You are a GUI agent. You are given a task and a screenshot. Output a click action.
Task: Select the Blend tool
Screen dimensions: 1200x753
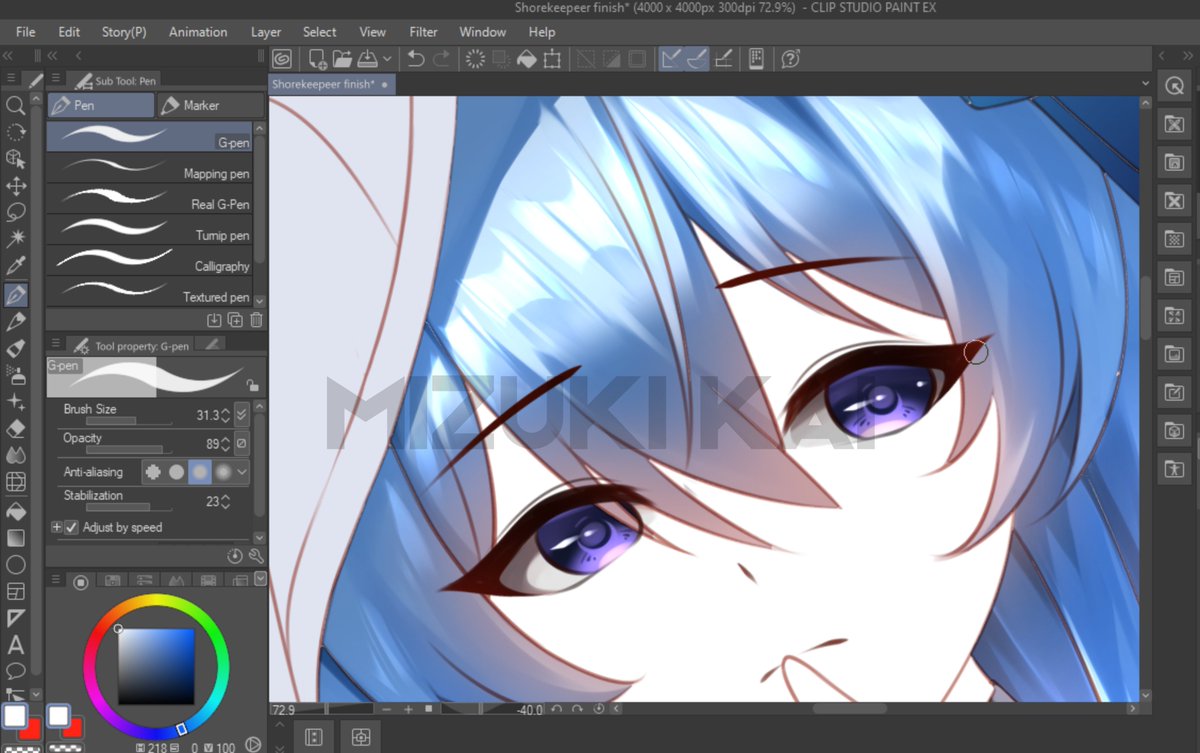[x=15, y=456]
